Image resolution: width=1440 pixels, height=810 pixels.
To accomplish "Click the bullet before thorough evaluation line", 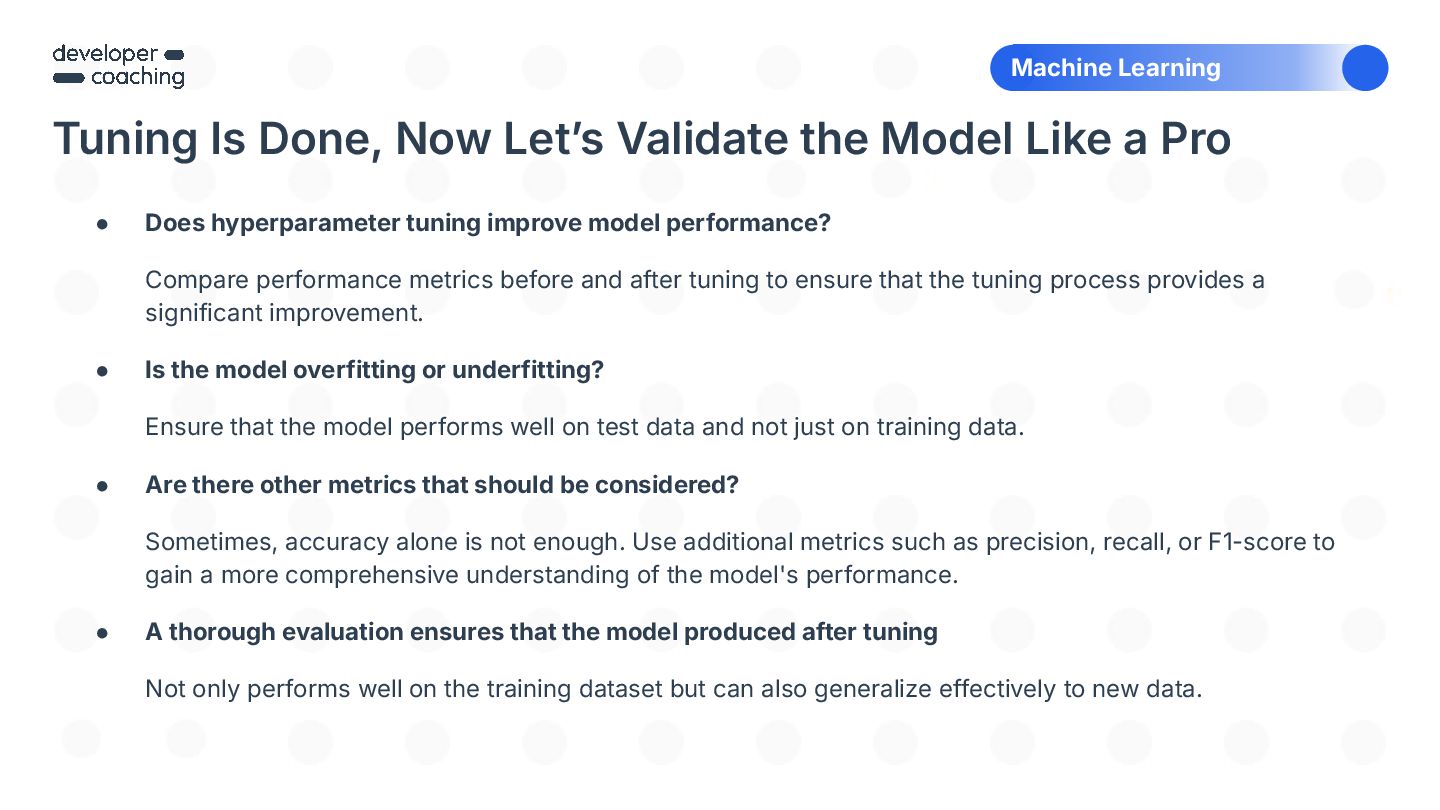I will (102, 633).
